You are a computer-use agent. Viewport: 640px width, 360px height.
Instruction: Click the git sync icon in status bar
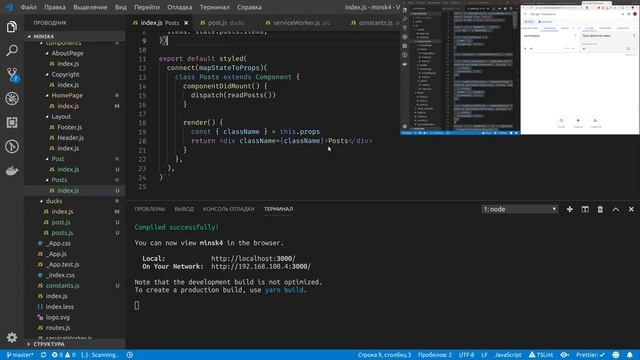43,355
